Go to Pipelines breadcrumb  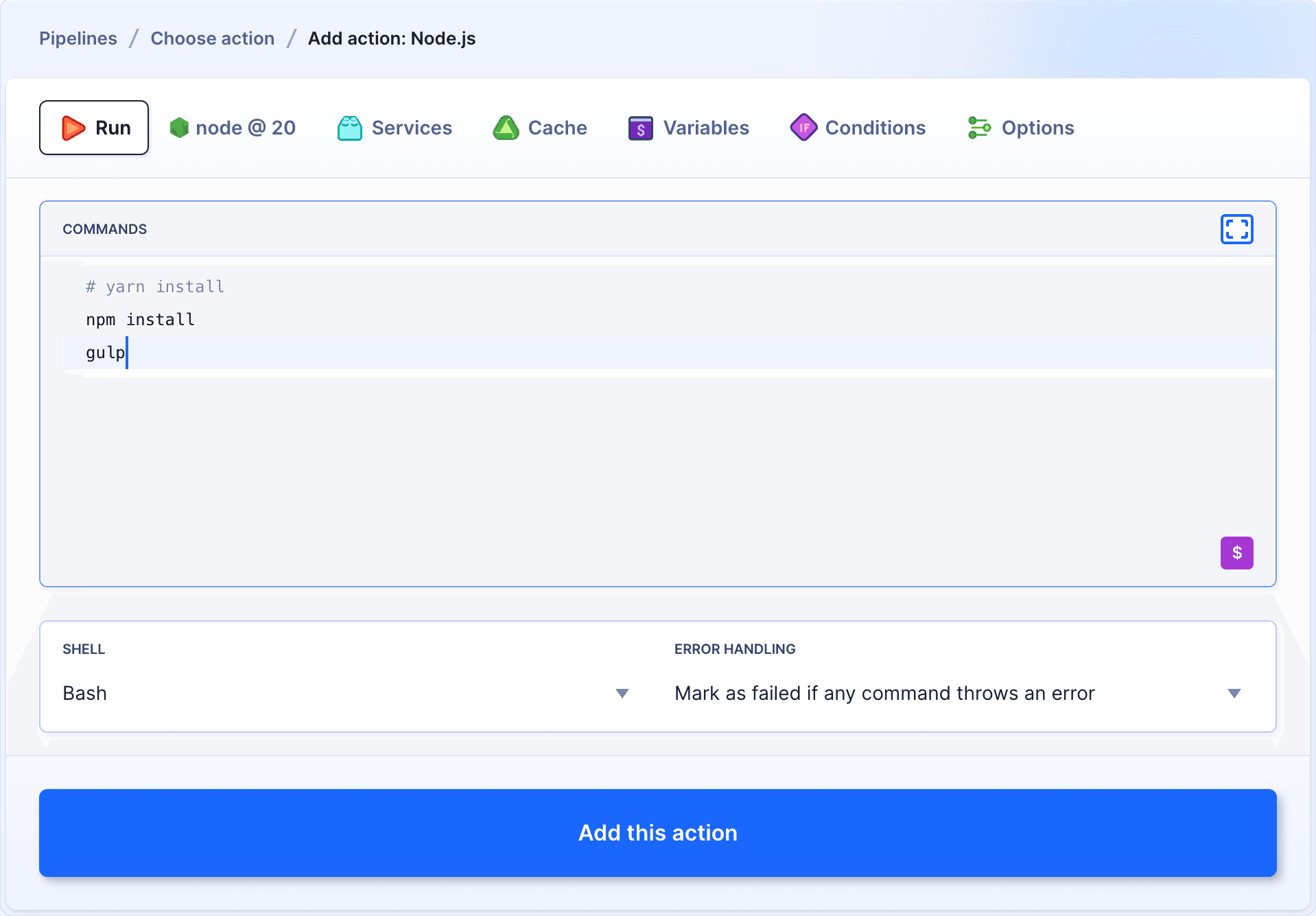pos(78,38)
